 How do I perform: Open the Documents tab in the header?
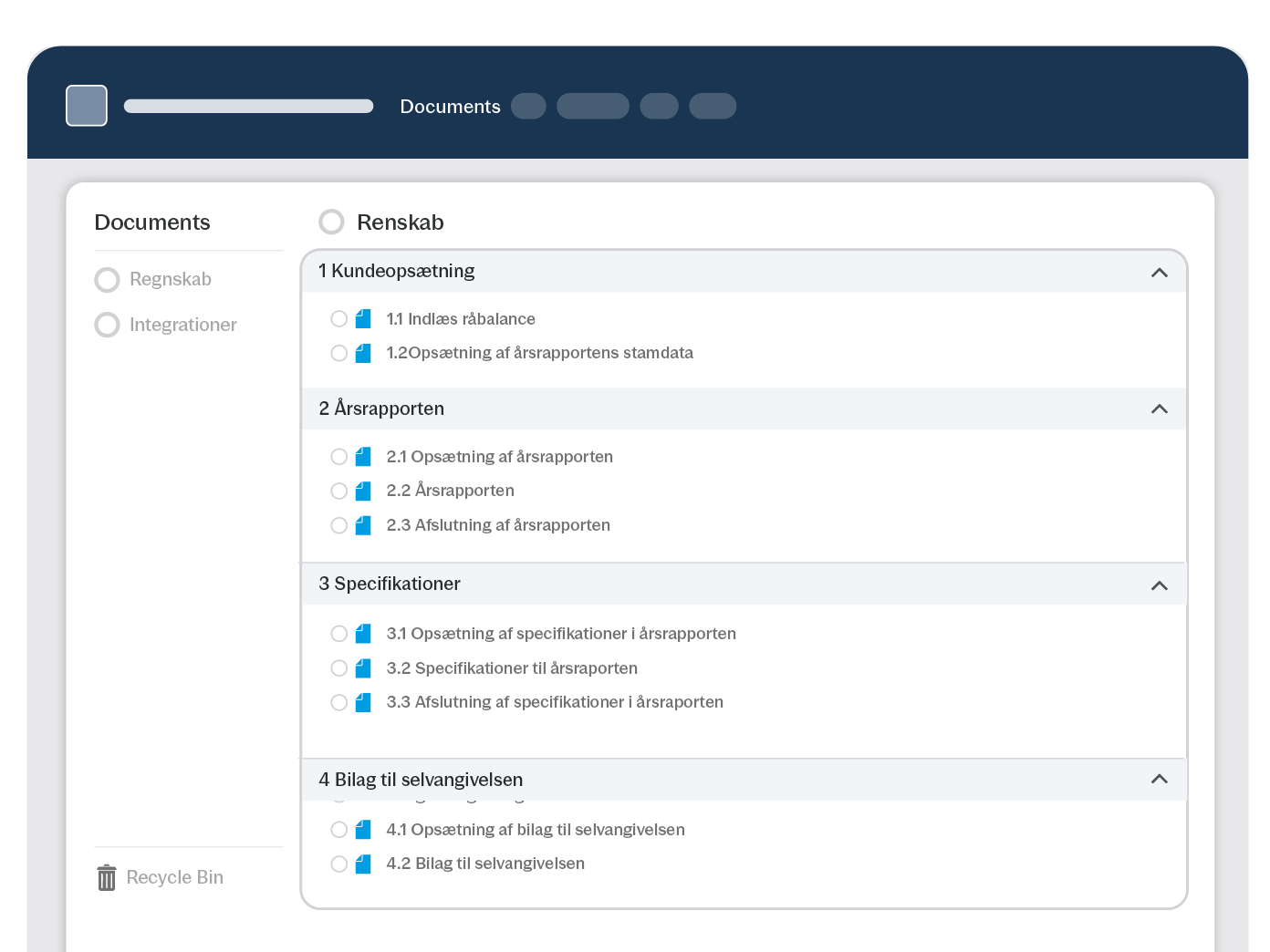pyautogui.click(x=450, y=107)
